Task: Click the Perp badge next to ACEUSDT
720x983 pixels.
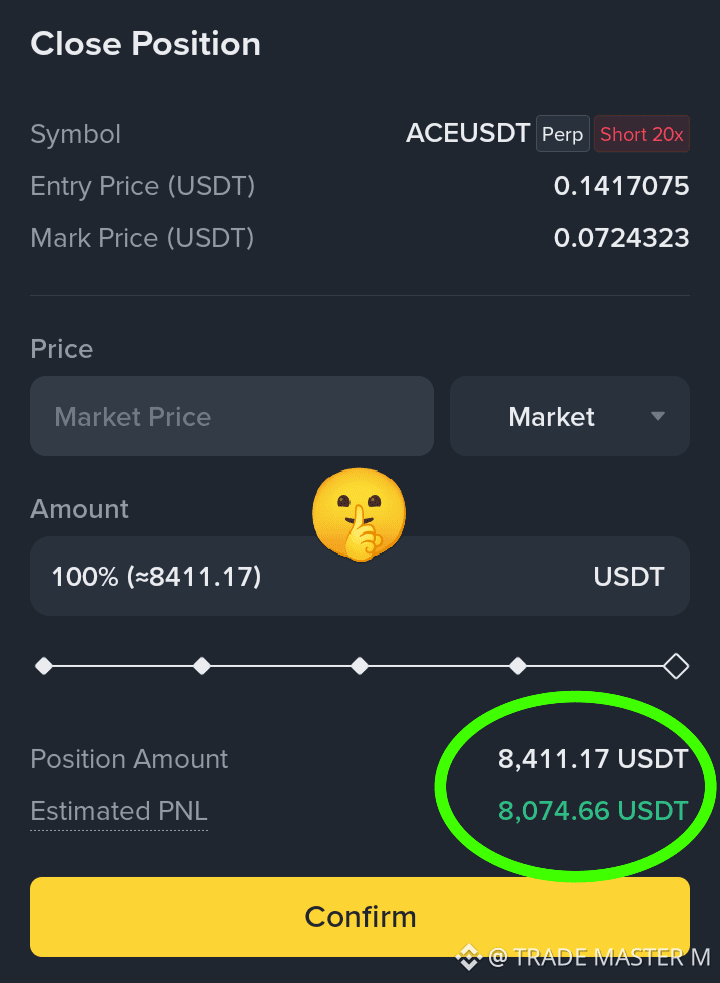Action: pyautogui.click(x=563, y=134)
